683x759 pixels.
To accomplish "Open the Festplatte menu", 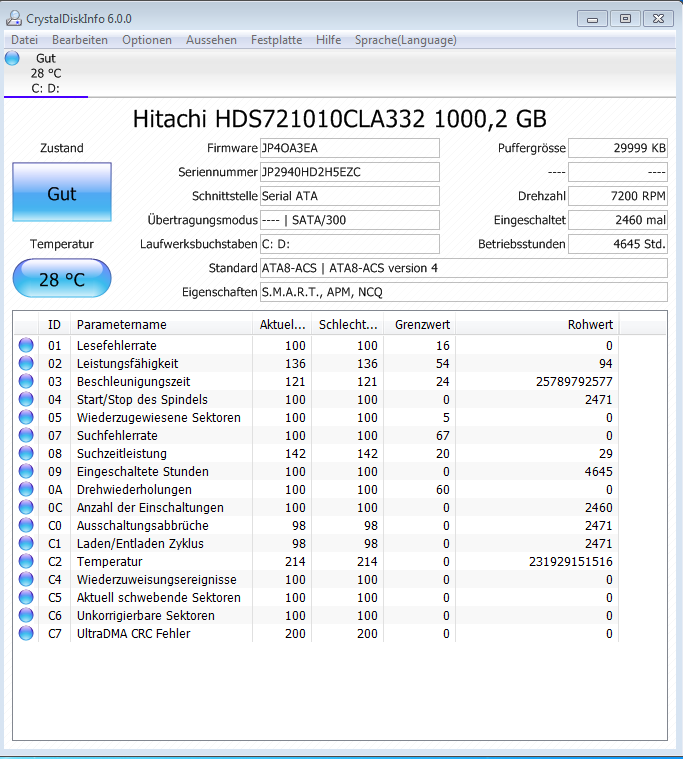I will point(276,40).
